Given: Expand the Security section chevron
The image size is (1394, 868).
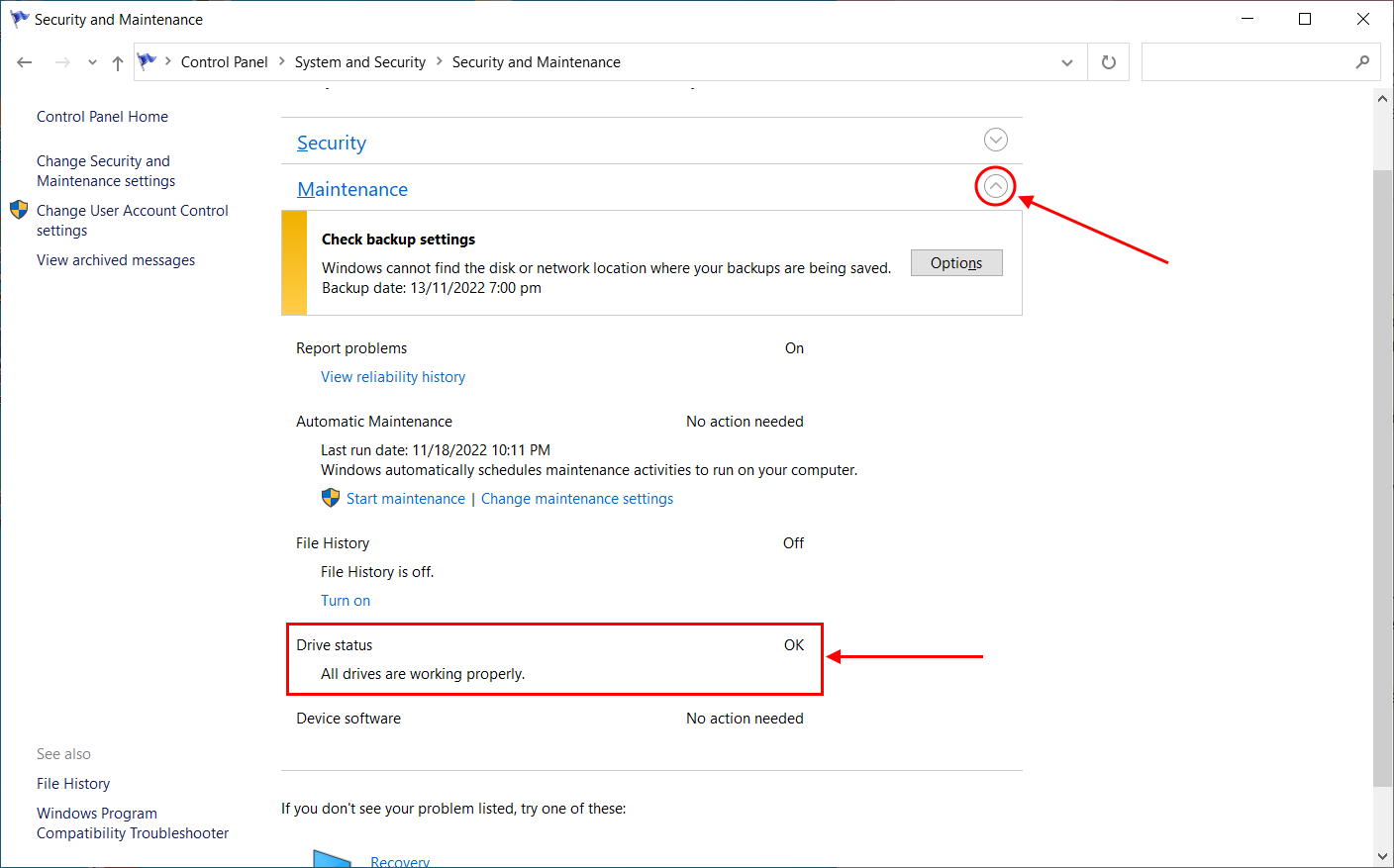Looking at the screenshot, I should [x=996, y=140].
